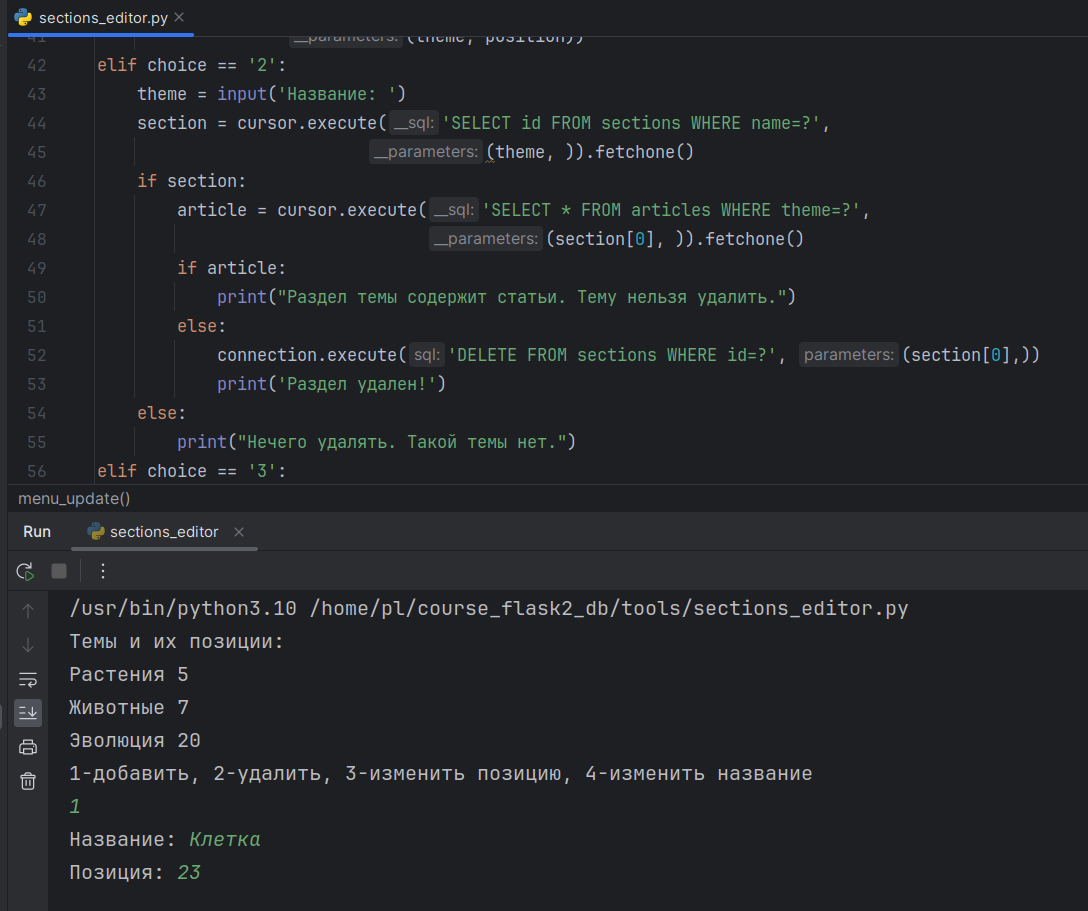This screenshot has height=911, width=1088.
Task: Click the Run tool window label
Action: pyautogui.click(x=37, y=532)
